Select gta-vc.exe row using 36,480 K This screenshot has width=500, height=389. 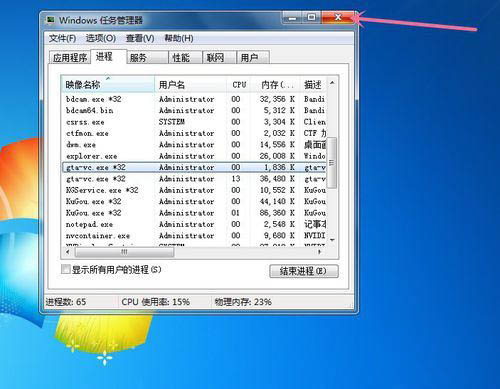(194, 179)
